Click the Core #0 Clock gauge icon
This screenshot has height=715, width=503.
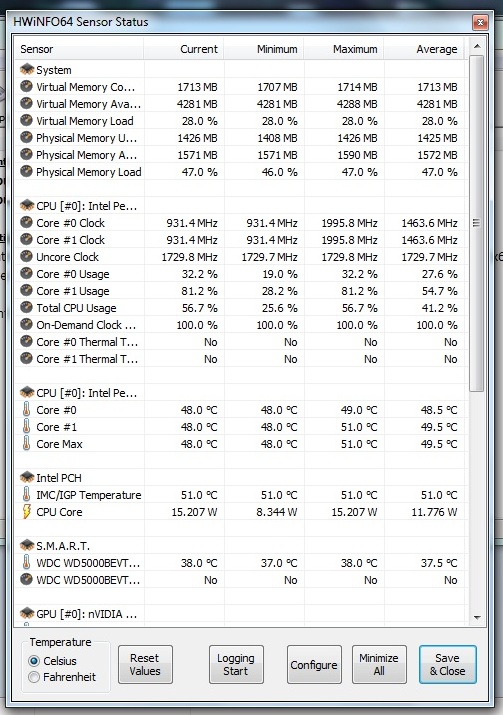(26, 223)
